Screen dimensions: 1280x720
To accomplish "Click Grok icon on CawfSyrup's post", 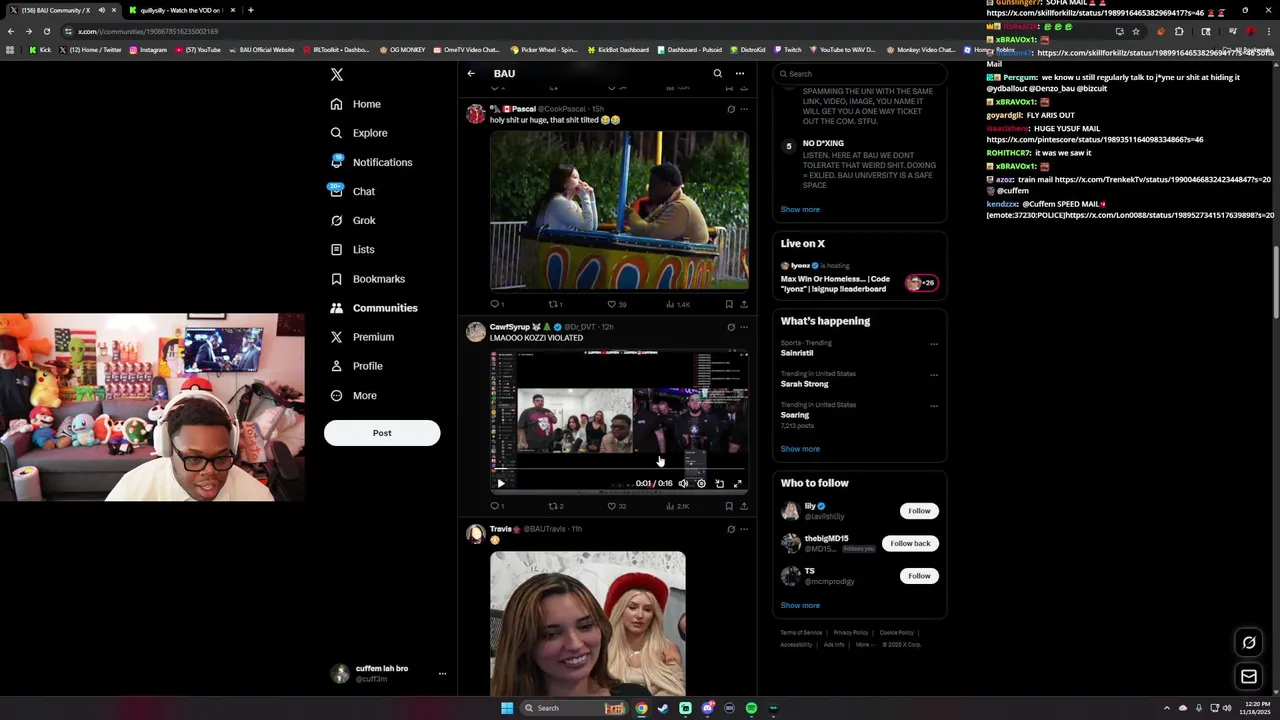I will 731,327.
